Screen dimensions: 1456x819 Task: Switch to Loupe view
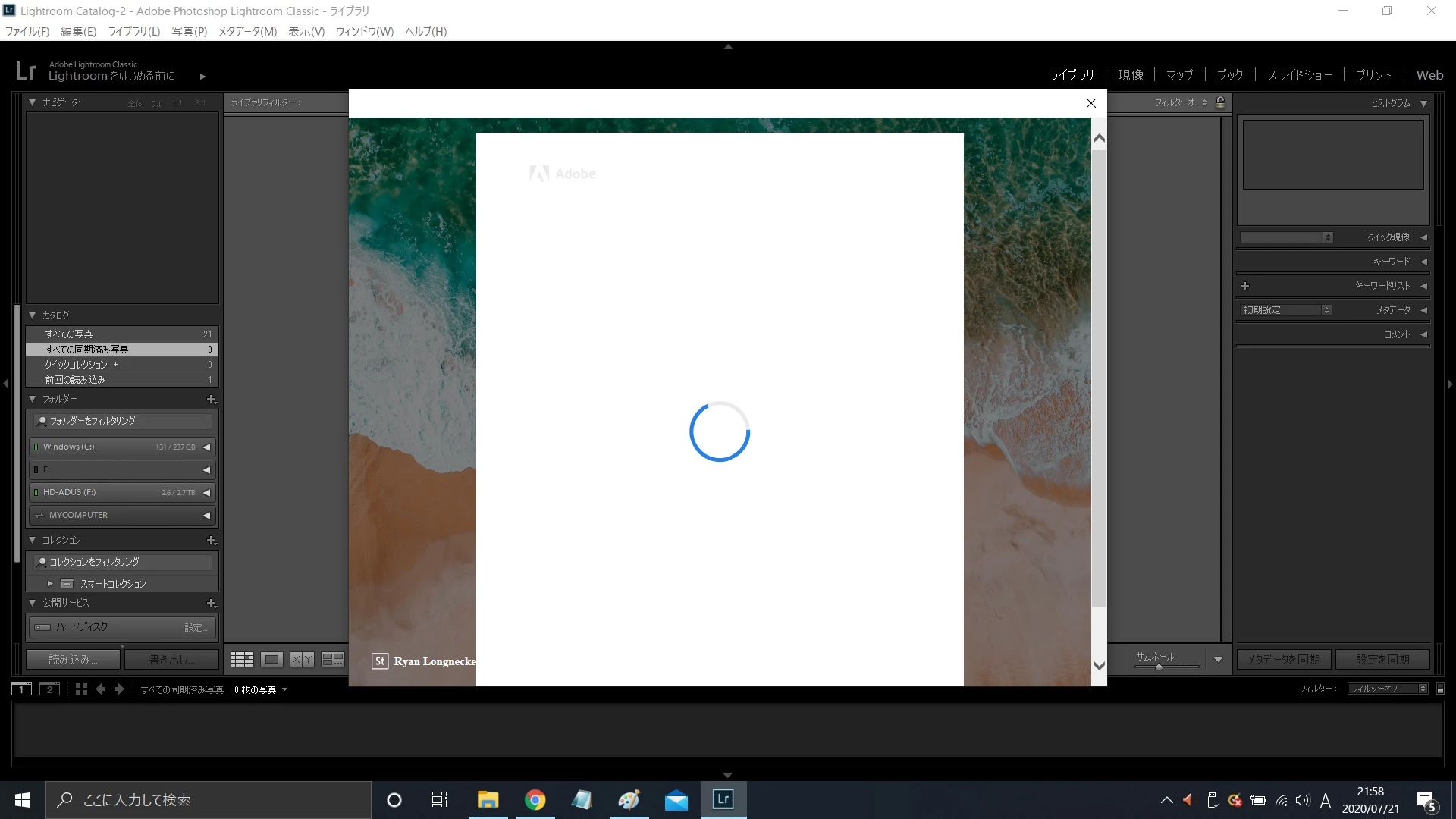coord(271,660)
